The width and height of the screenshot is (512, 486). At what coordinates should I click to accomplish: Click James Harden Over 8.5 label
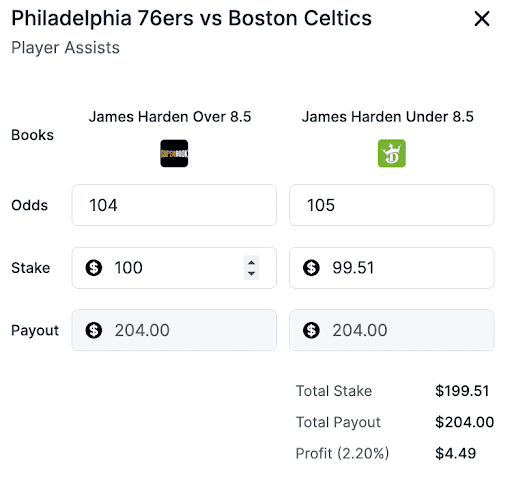click(x=170, y=117)
